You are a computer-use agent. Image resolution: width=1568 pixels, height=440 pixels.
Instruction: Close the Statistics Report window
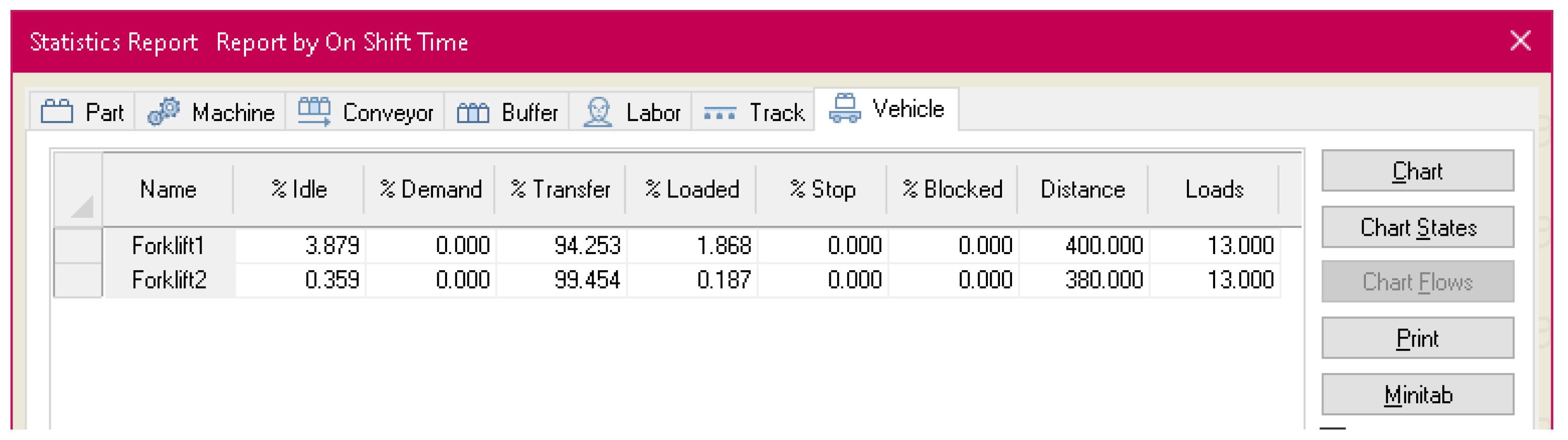(x=1520, y=41)
